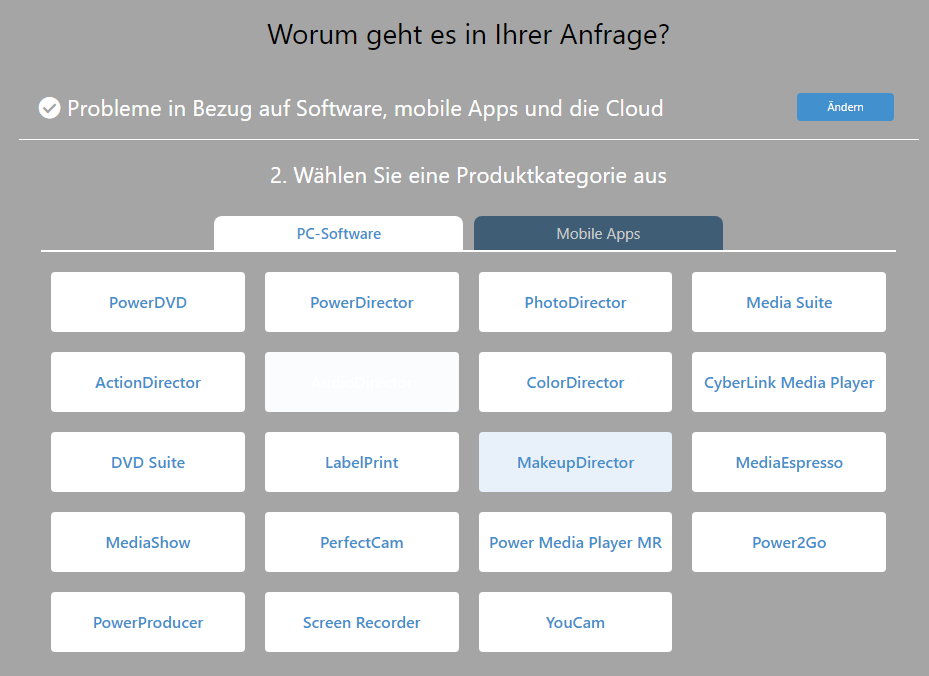Pick the PhotoDirector product tile
Image resolution: width=929 pixels, height=676 pixels.
[575, 302]
